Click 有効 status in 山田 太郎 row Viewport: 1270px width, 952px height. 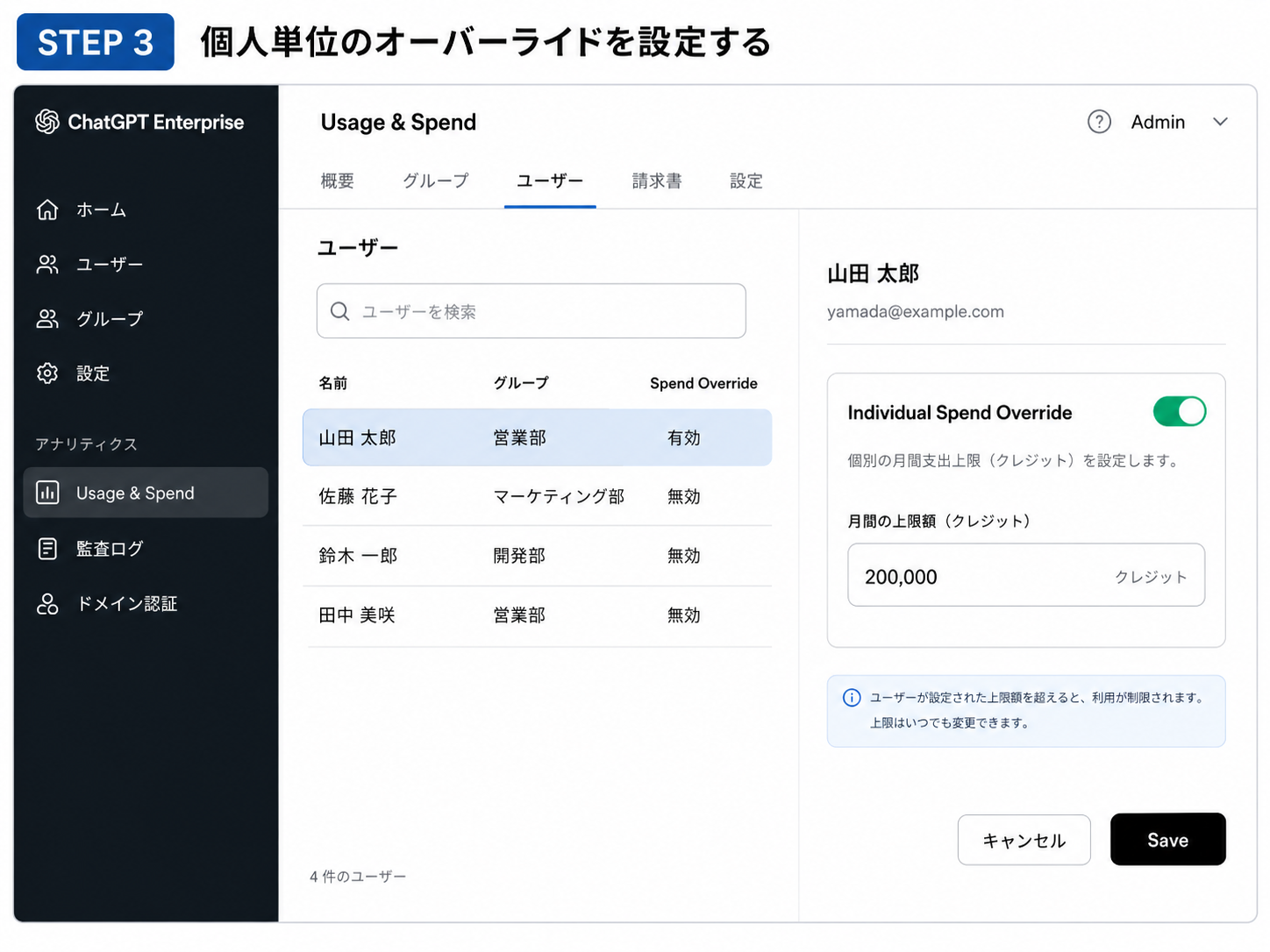(x=684, y=437)
